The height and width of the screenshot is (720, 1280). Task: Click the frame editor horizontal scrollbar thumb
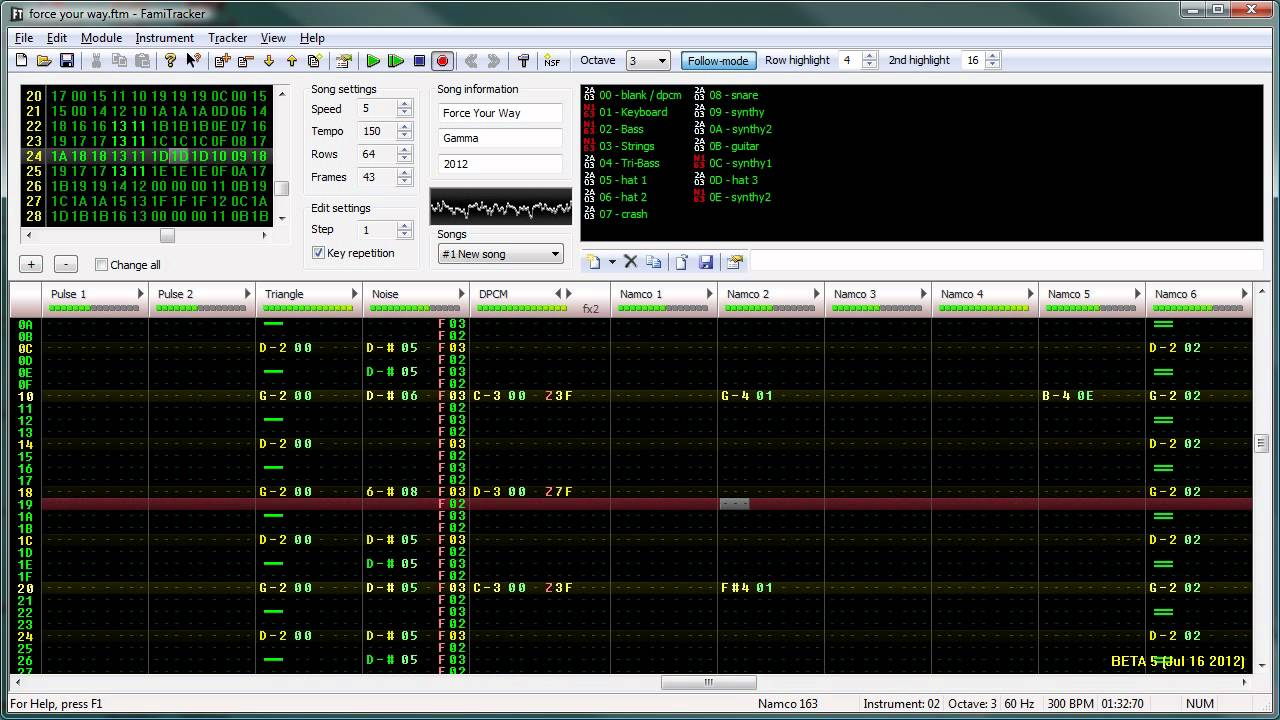[167, 236]
